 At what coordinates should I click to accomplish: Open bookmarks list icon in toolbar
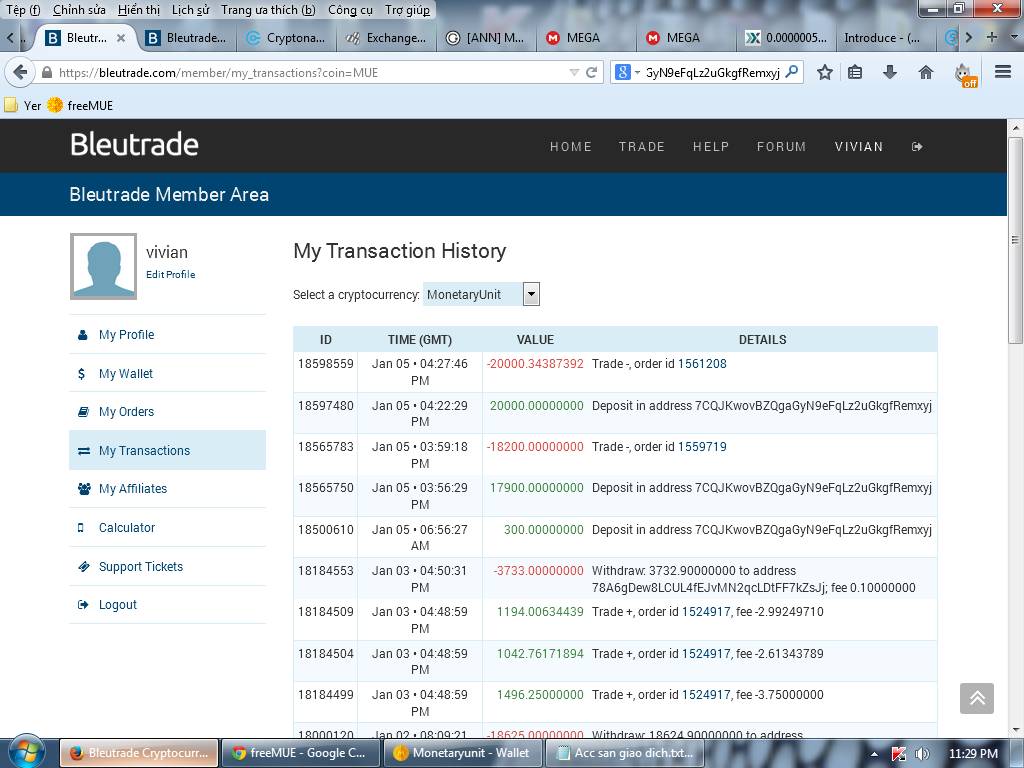pyautogui.click(x=855, y=72)
